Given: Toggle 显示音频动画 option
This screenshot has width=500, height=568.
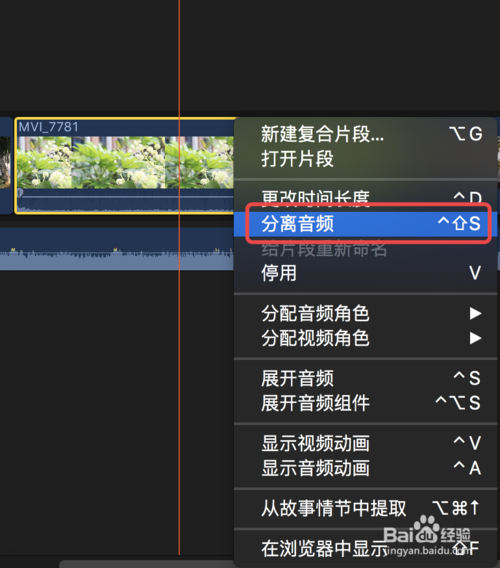Looking at the screenshot, I should click(x=365, y=468).
